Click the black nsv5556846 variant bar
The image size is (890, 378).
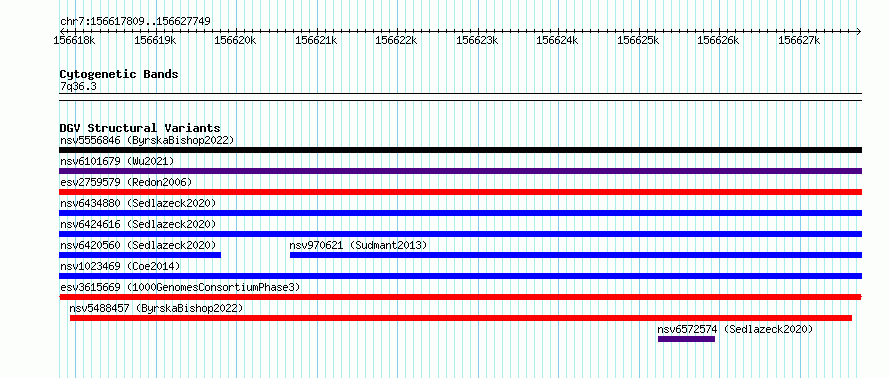[x=460, y=150]
